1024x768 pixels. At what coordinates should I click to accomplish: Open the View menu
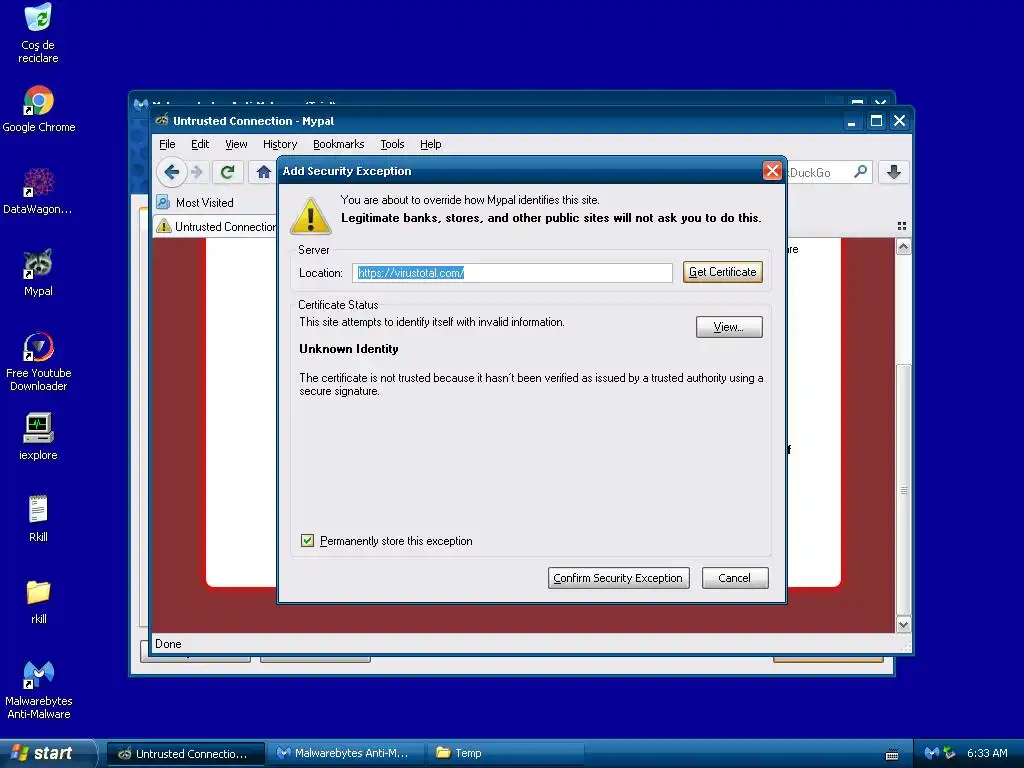coord(236,144)
